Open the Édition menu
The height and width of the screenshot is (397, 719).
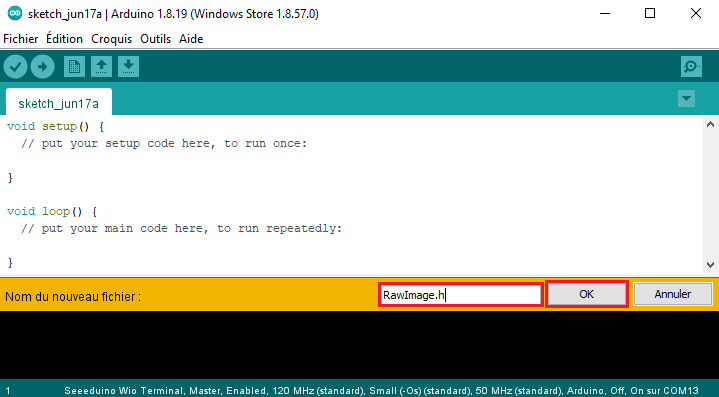pyautogui.click(x=64, y=39)
